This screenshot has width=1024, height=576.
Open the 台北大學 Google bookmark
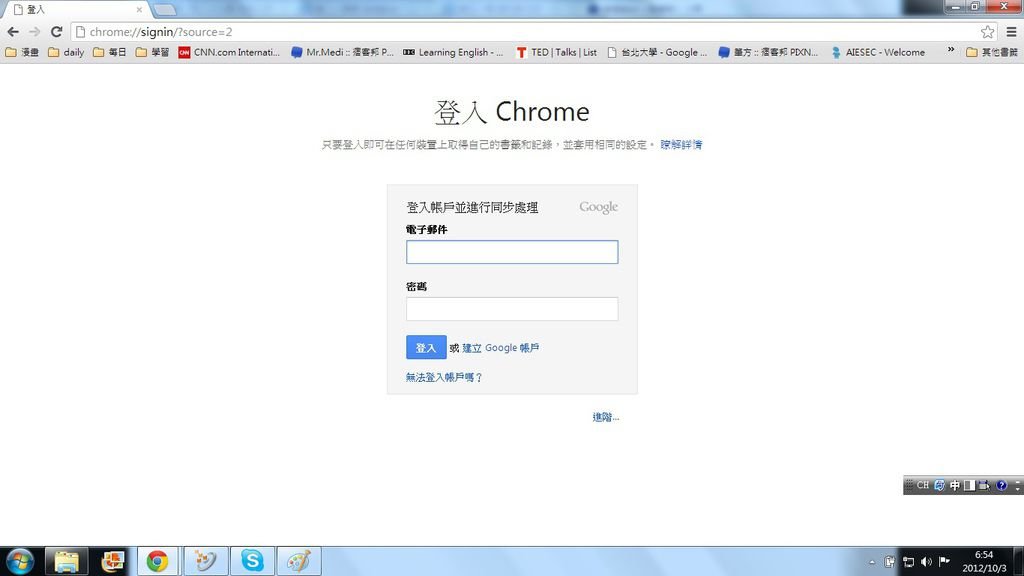coord(657,52)
